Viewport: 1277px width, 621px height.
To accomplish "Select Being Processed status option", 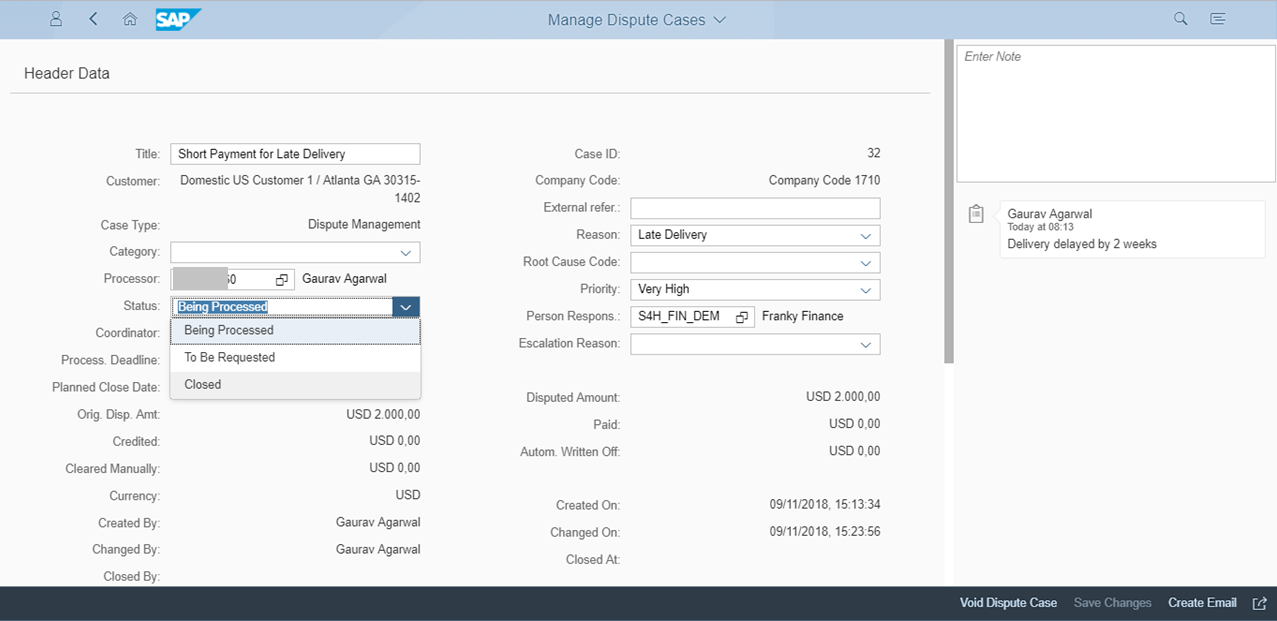I will (295, 331).
